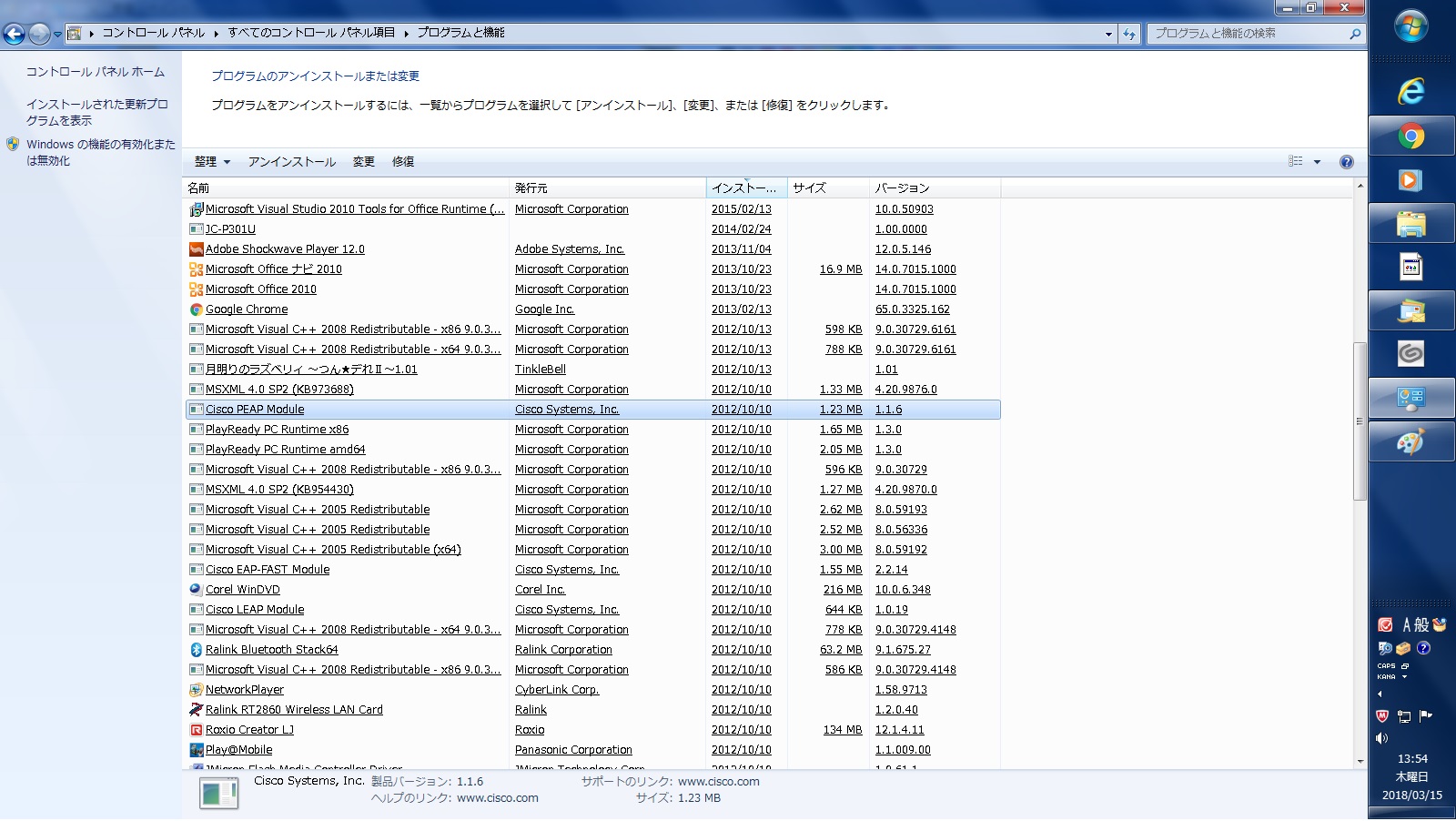Click the アンインストール toolbar button
The image size is (1456, 821).
coord(292,162)
